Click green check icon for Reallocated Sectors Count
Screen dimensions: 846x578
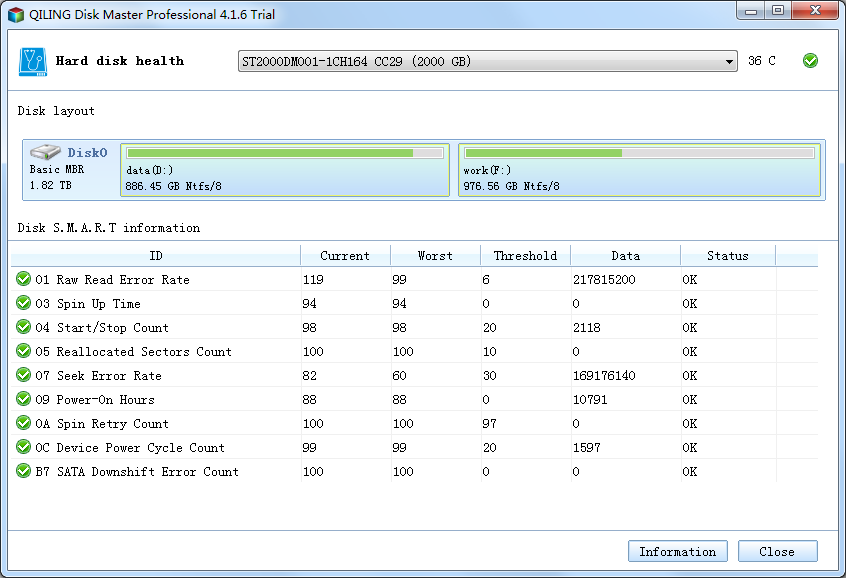(x=23, y=351)
